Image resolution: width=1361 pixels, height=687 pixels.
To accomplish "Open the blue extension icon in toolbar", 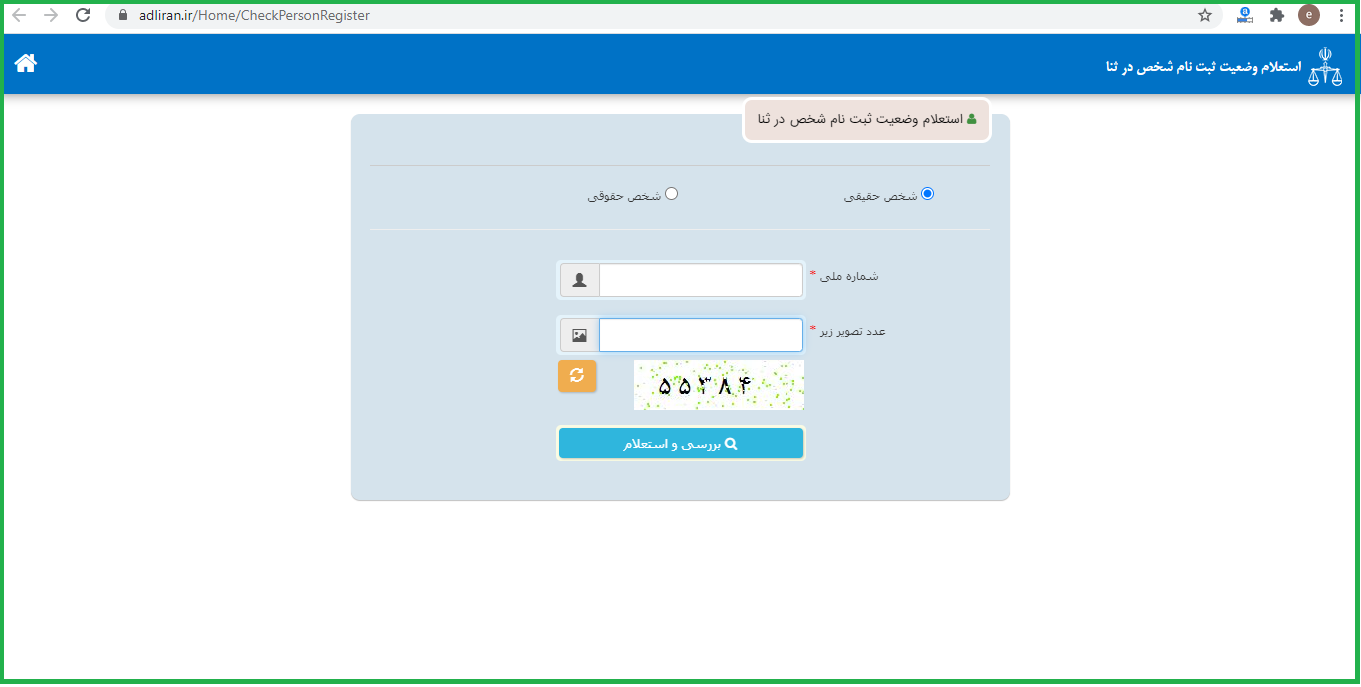I will point(1245,15).
